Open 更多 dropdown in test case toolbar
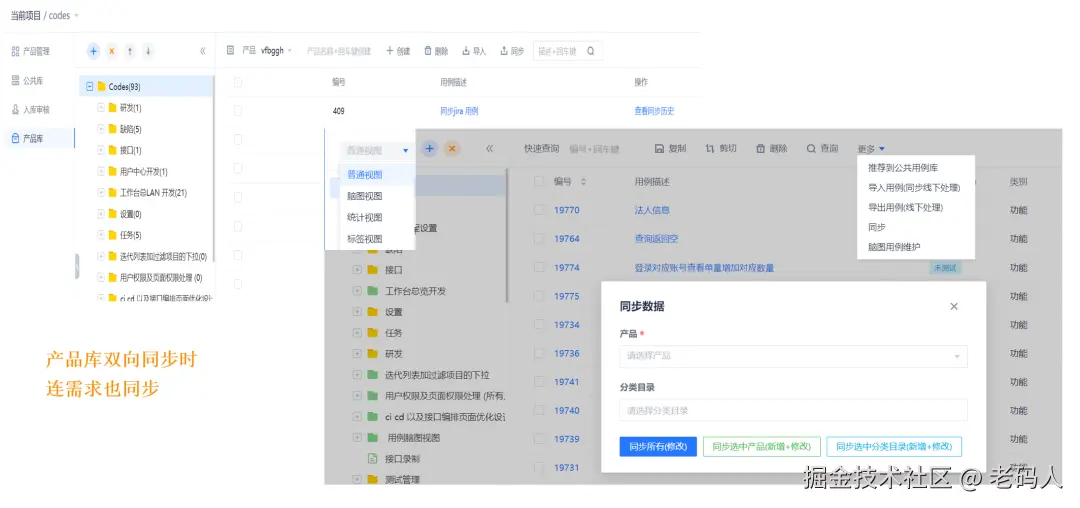Viewport: 1080px width, 508px height. (x=871, y=149)
